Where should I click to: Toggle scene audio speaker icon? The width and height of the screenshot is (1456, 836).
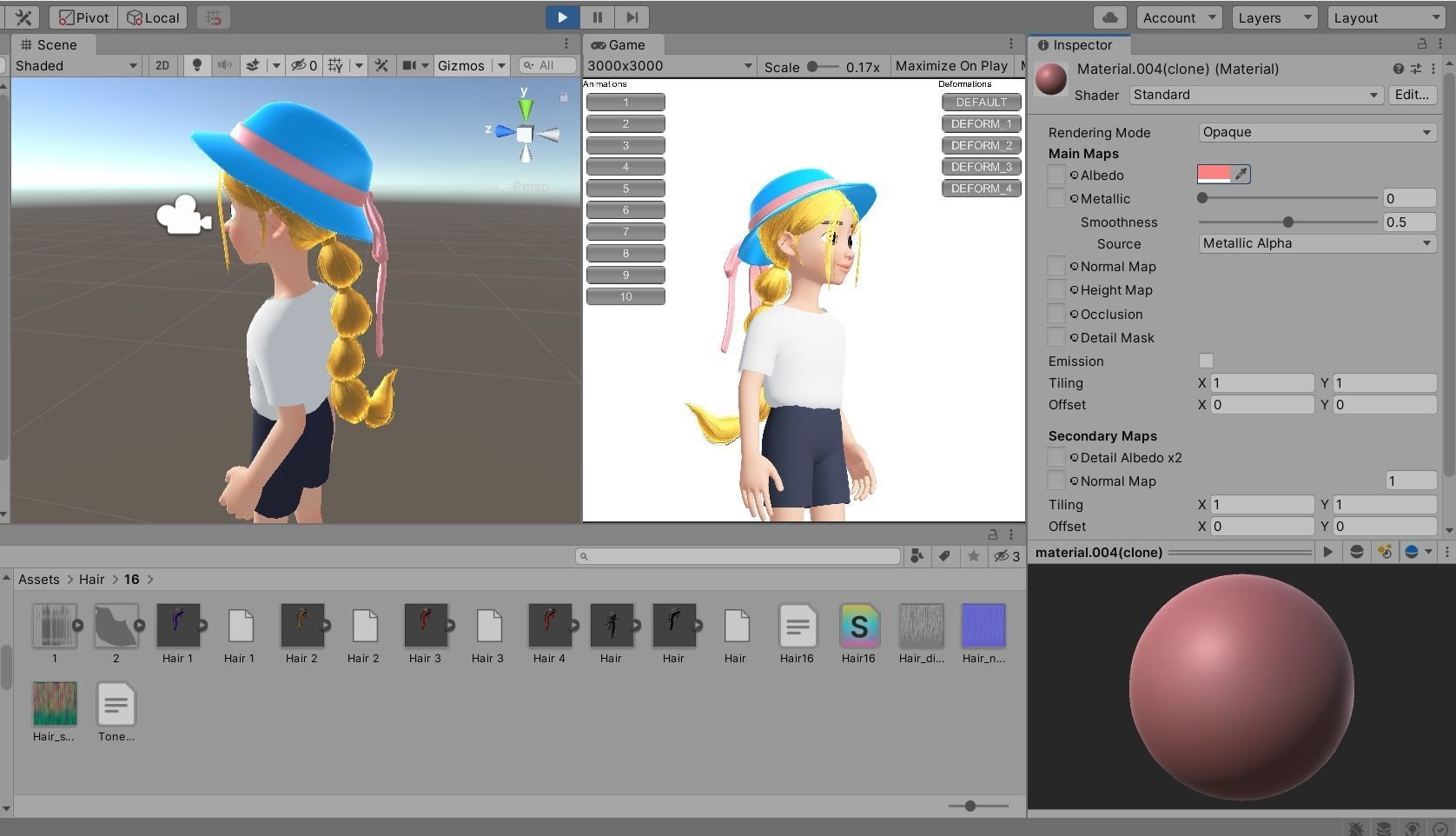click(x=224, y=65)
